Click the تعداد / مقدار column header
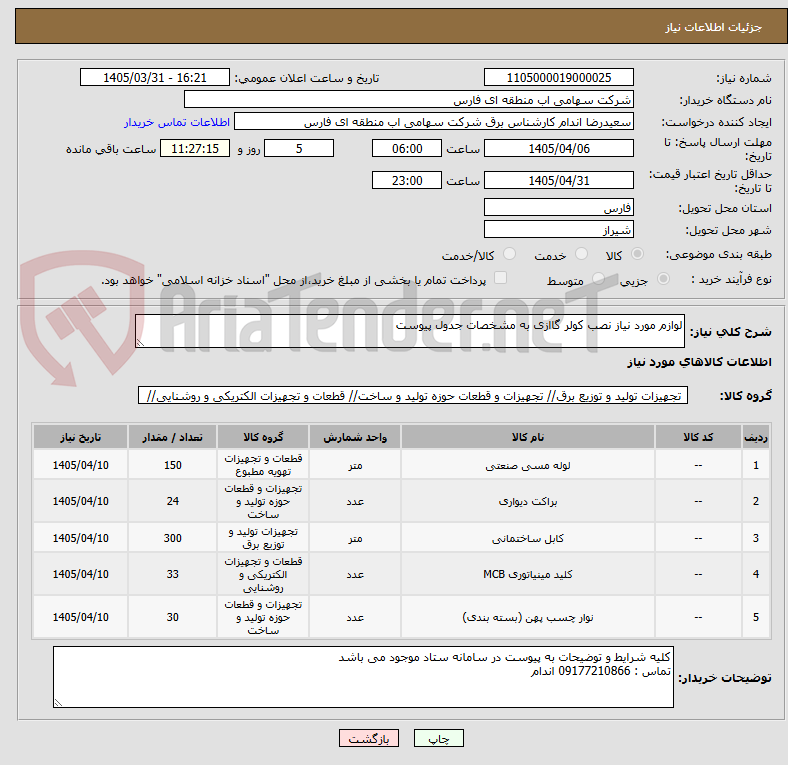This screenshot has height=765, width=788. pos(172,437)
